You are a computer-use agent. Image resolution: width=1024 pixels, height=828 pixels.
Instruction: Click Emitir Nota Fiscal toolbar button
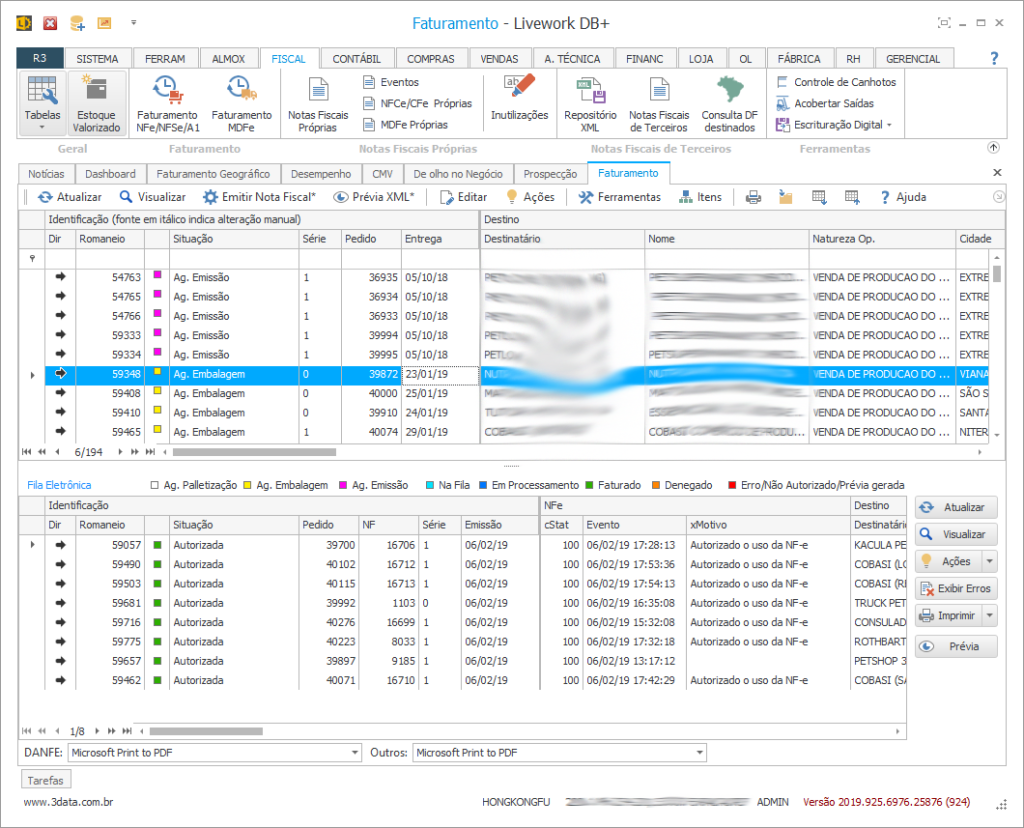(259, 197)
